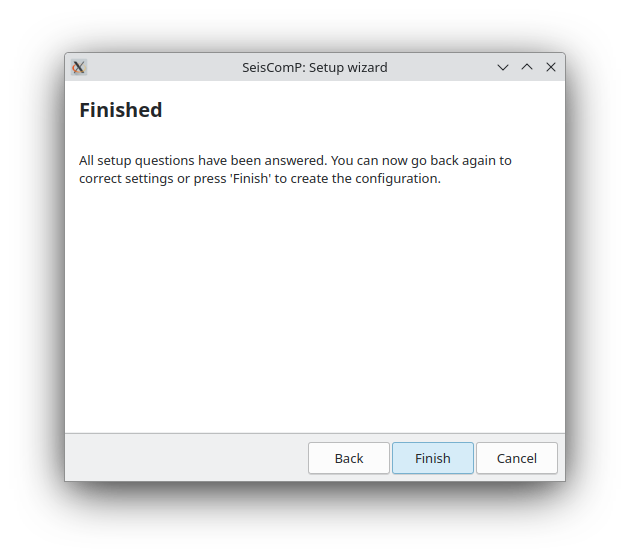
Task: Click Finish to create the configuration
Action: pyautogui.click(x=433, y=458)
